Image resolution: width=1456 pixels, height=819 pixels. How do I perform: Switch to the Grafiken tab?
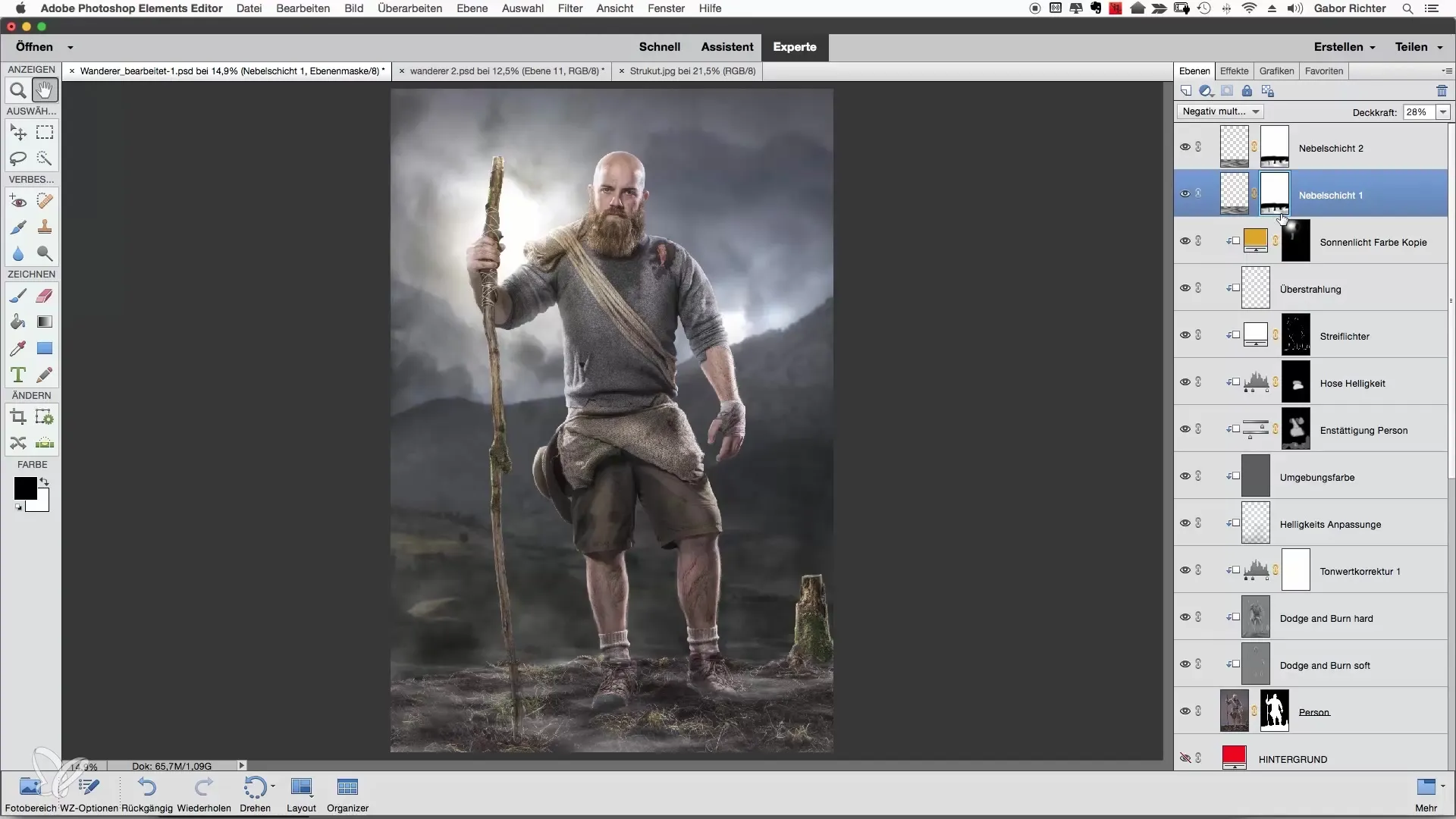[x=1276, y=71]
